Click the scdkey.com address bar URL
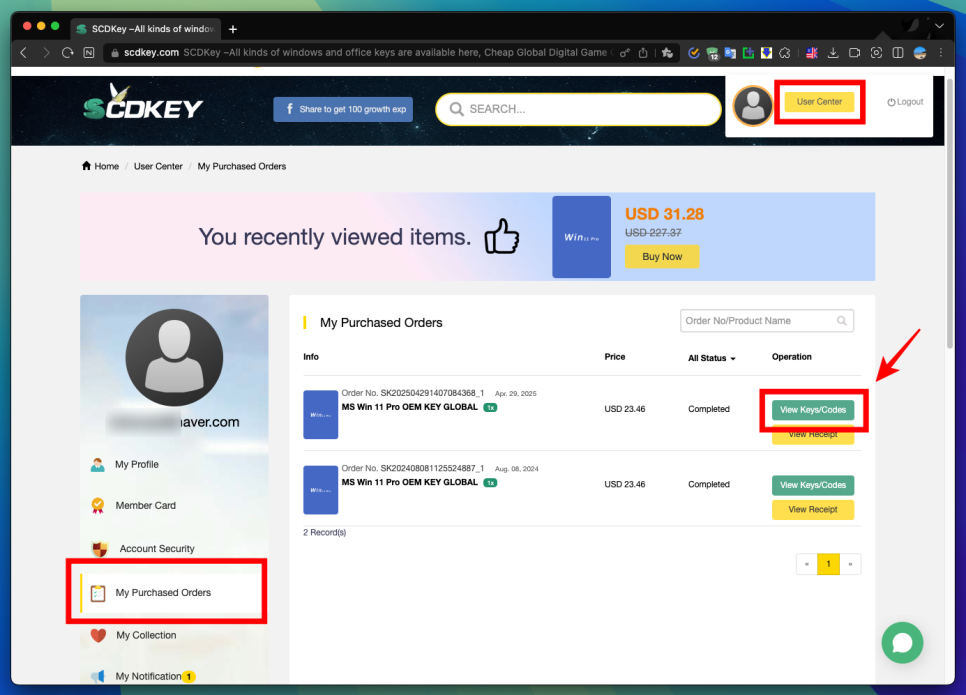This screenshot has height=695, width=966. point(151,53)
